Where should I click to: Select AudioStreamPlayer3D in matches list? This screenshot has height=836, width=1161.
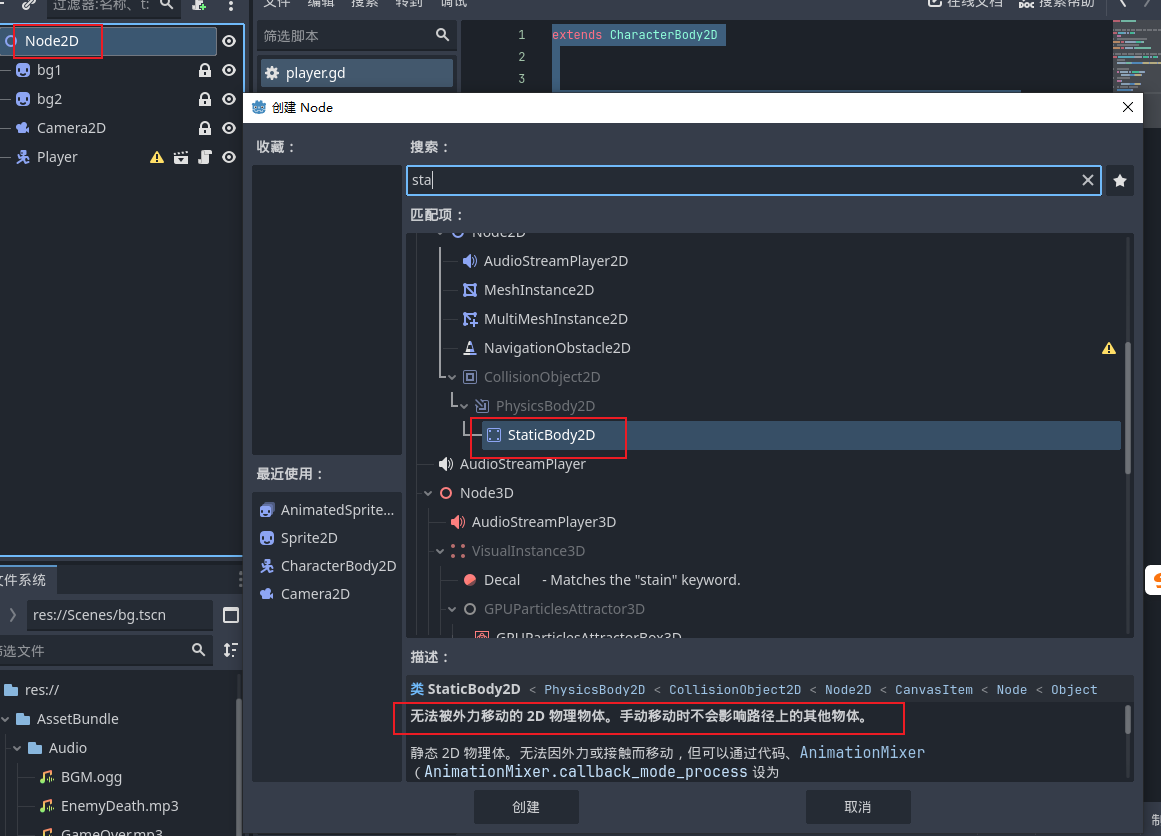point(543,522)
